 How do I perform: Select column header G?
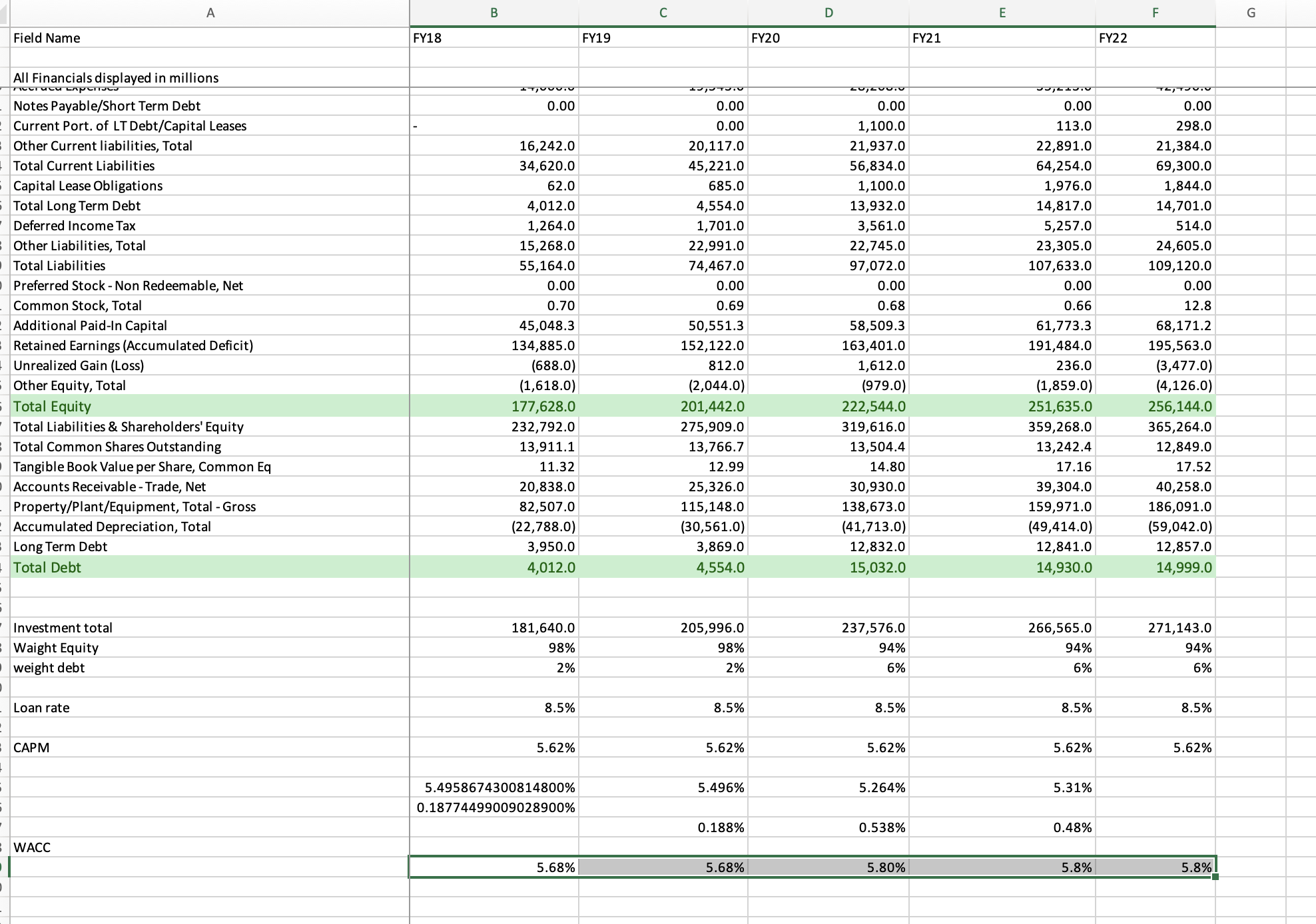click(1251, 12)
